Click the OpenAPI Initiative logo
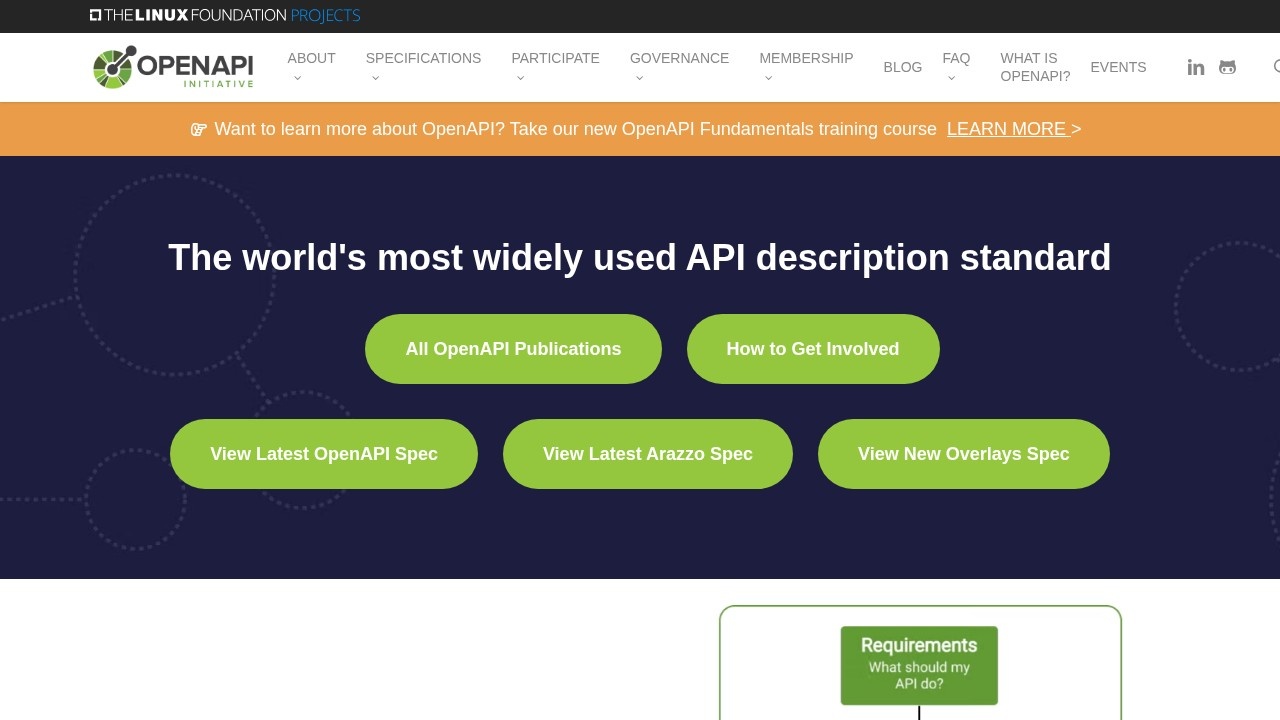This screenshot has width=1280, height=720. point(173,67)
